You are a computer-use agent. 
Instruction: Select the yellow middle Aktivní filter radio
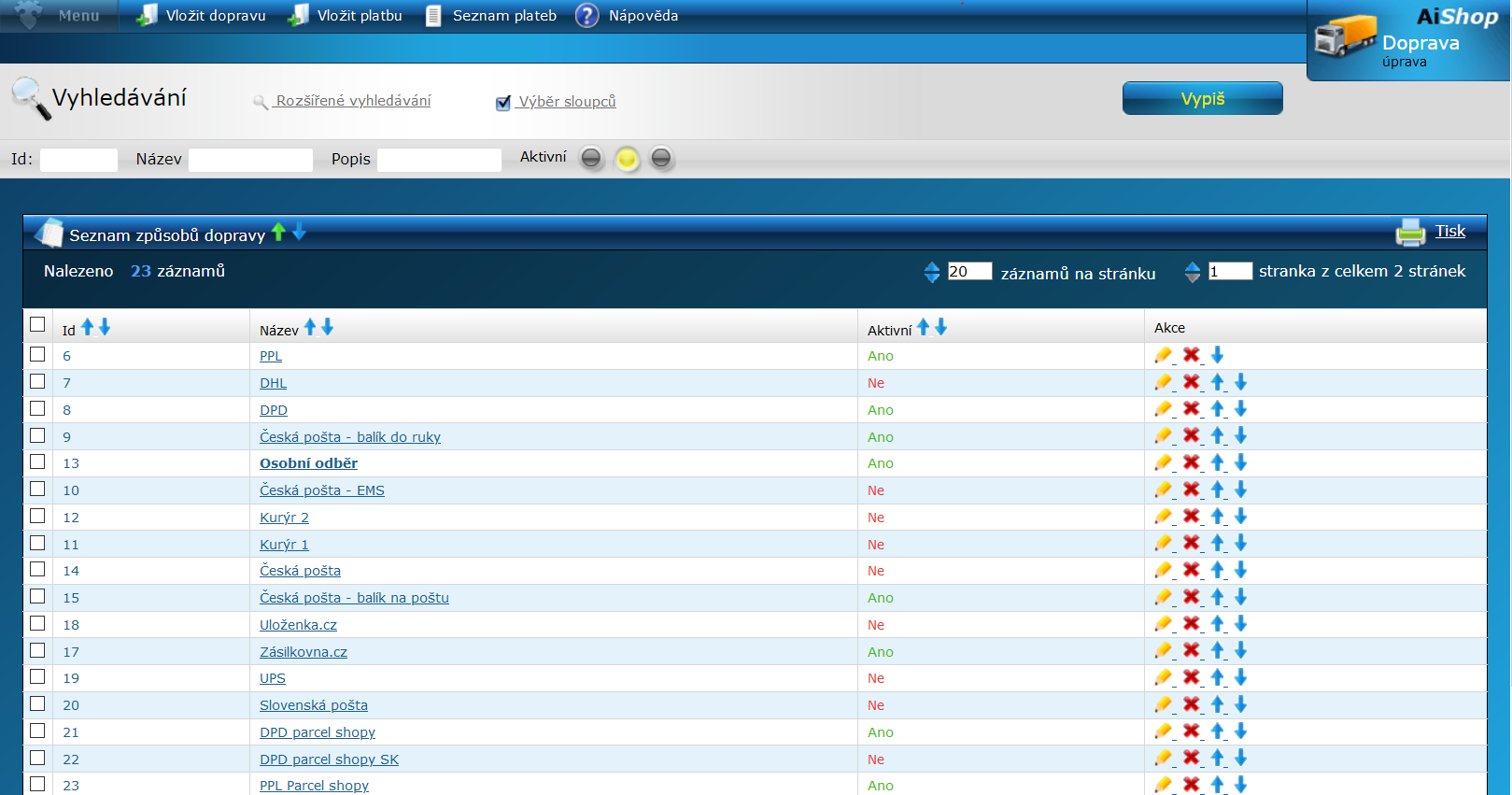click(627, 159)
